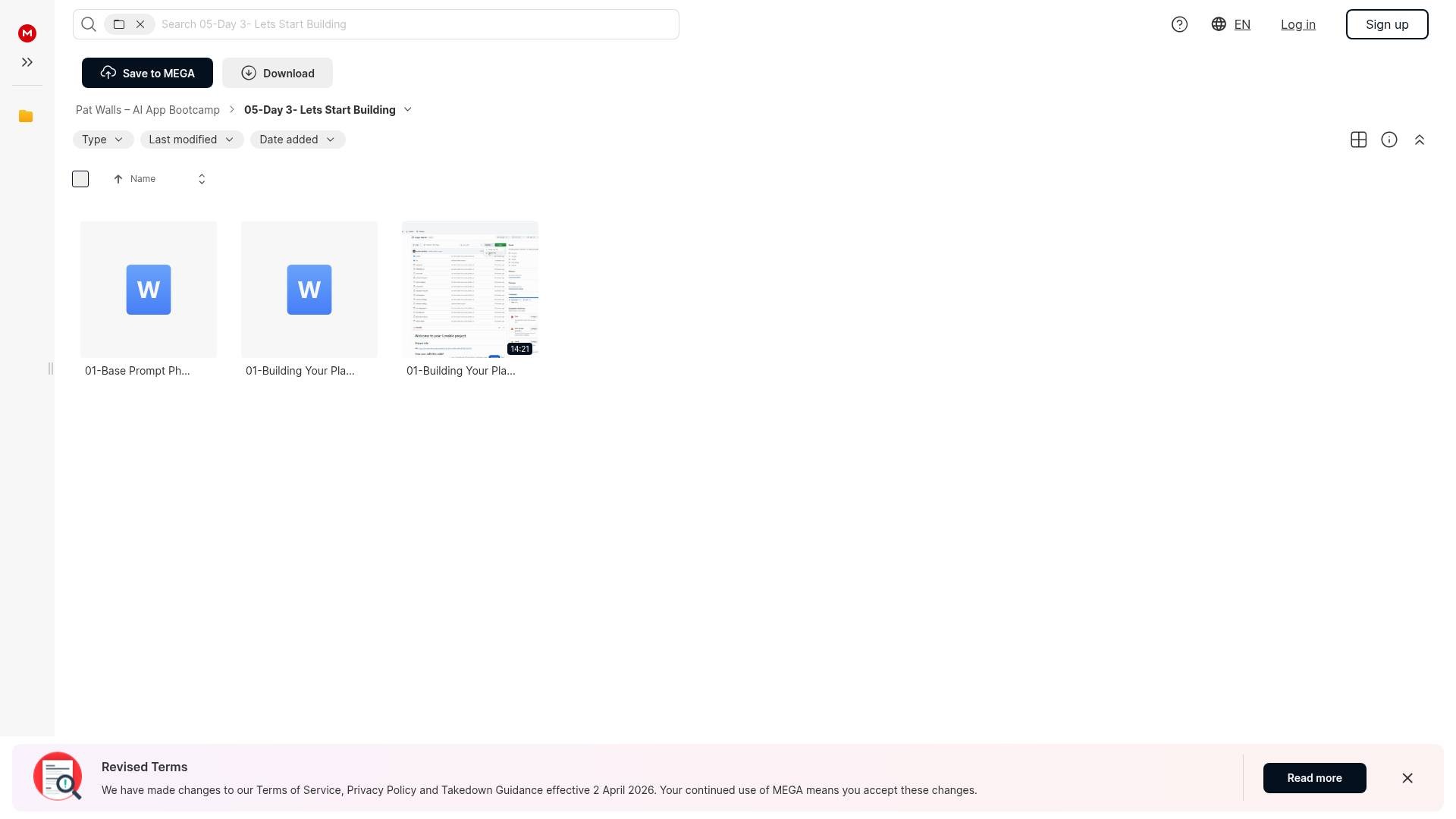This screenshot has height=819, width=1456.
Task: Clear the folder search filter X
Action: 140,24
